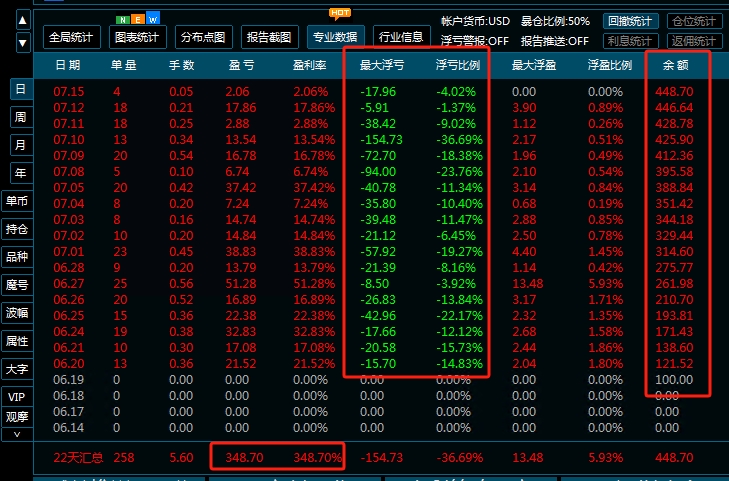This screenshot has width=729, height=481.
Task: Open the 魔号 magic number sidebar item
Action: [x=17, y=285]
